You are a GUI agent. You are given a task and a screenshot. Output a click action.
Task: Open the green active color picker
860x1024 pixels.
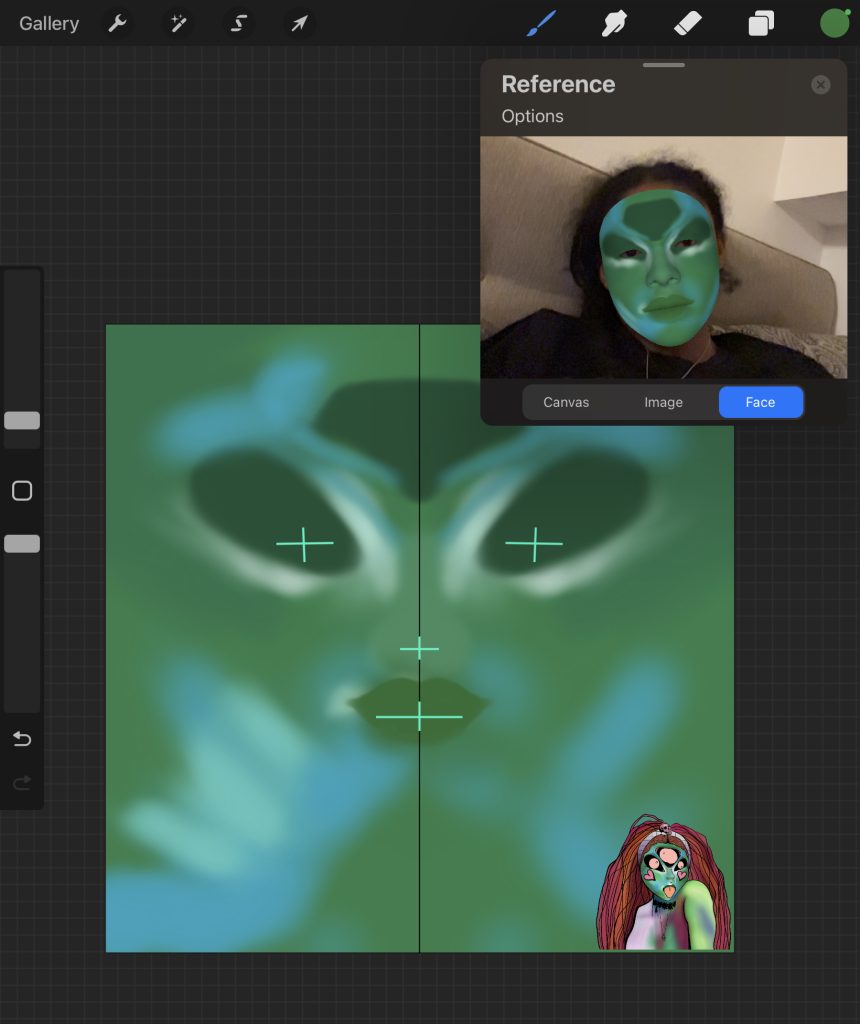pyautogui.click(x=835, y=24)
